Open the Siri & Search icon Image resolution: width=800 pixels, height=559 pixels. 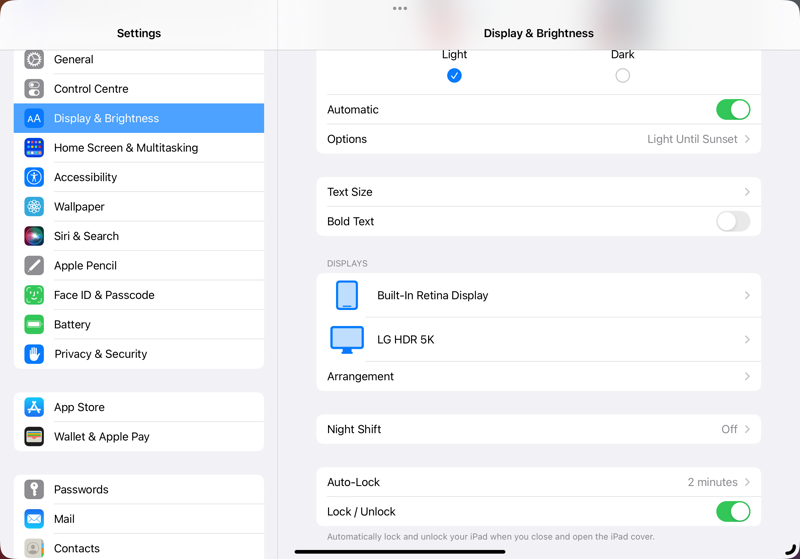pyautogui.click(x=34, y=236)
